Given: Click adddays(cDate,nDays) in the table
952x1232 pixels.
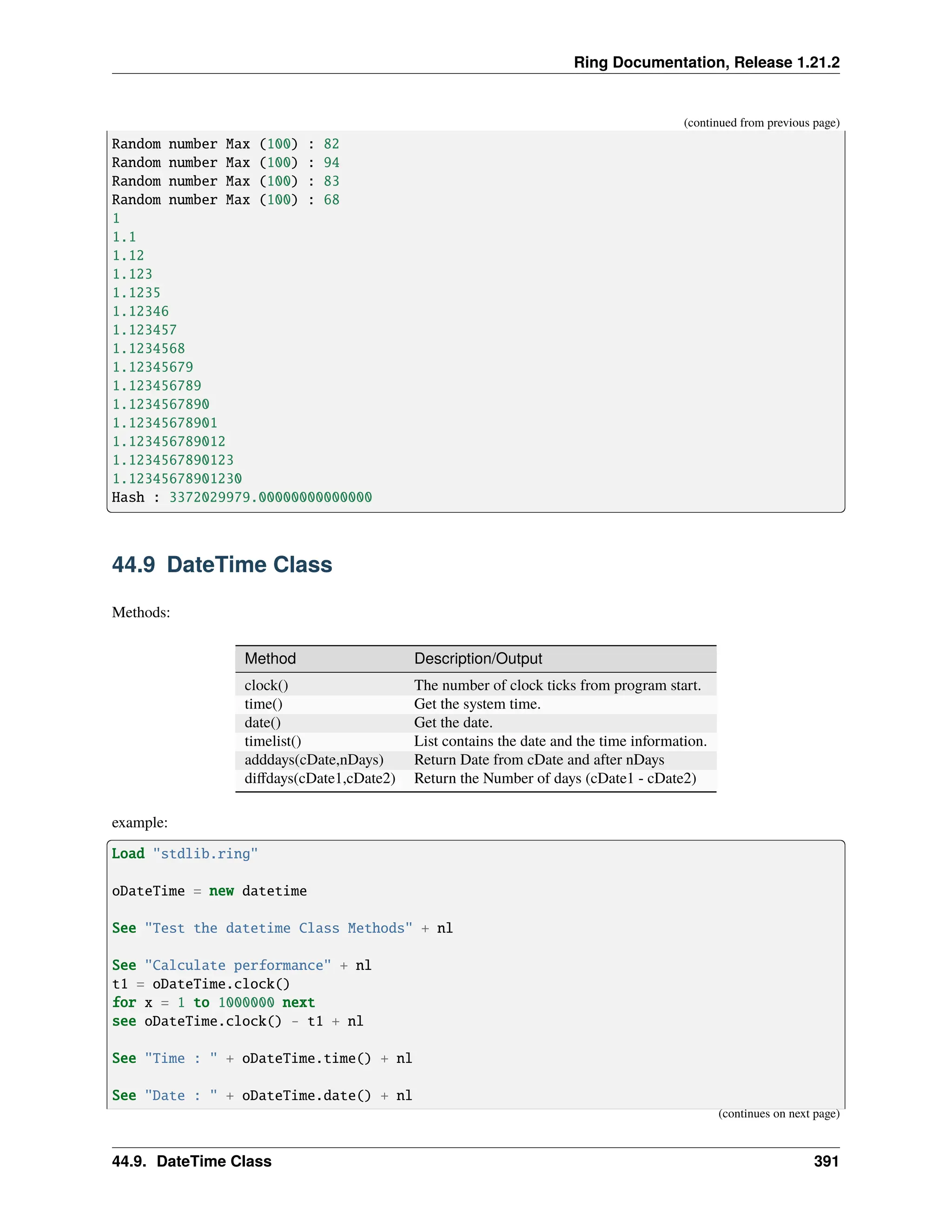Looking at the screenshot, I should [314, 760].
